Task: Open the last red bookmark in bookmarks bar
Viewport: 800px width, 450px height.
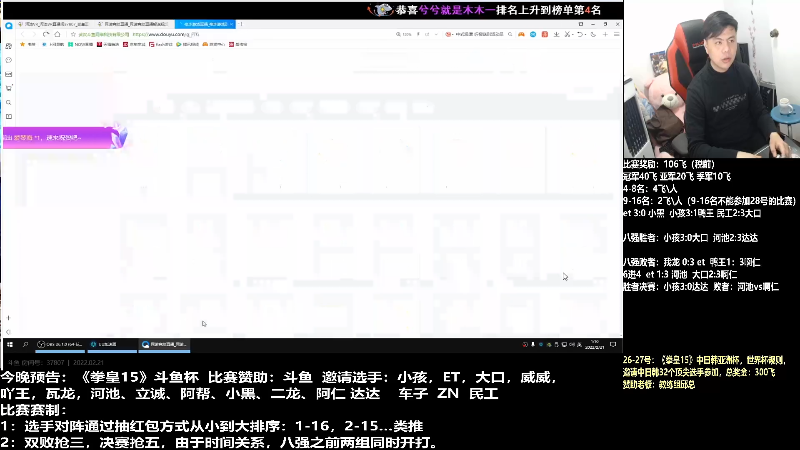Action: [x=238, y=44]
